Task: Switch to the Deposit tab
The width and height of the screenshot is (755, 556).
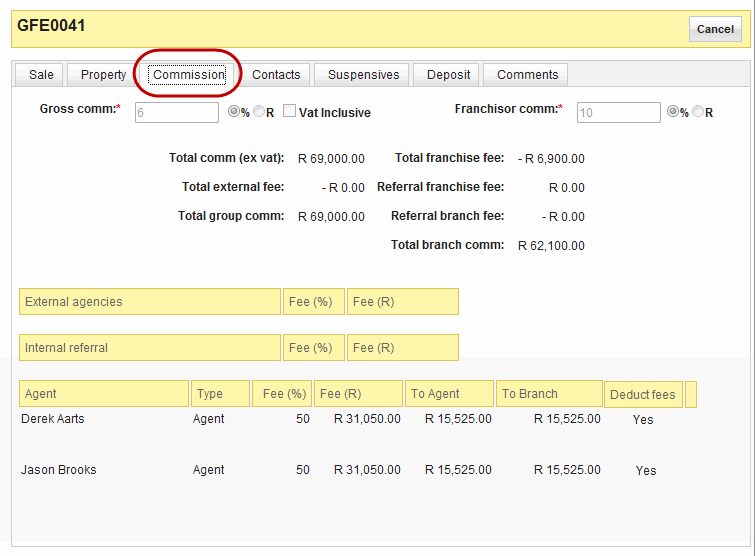Action: pyautogui.click(x=448, y=75)
